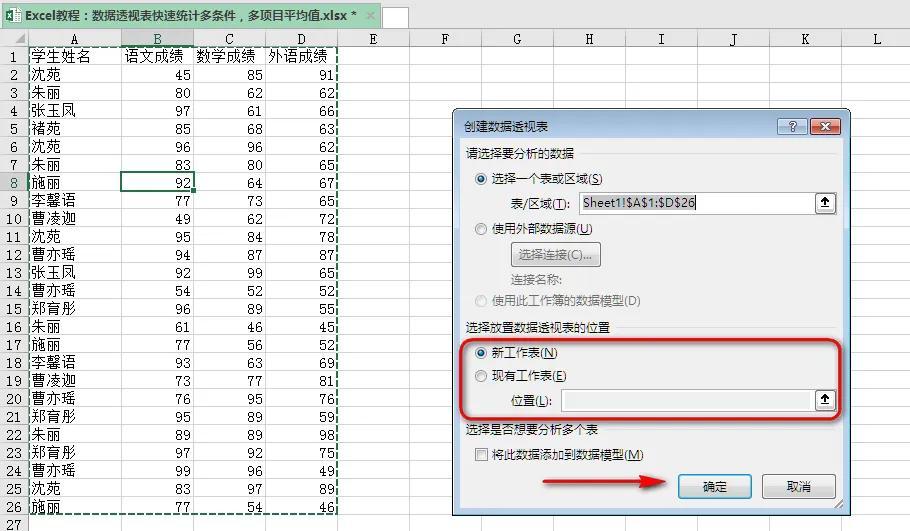Click cell D22 with value 98
This screenshot has width=910, height=531.
tap(301, 435)
